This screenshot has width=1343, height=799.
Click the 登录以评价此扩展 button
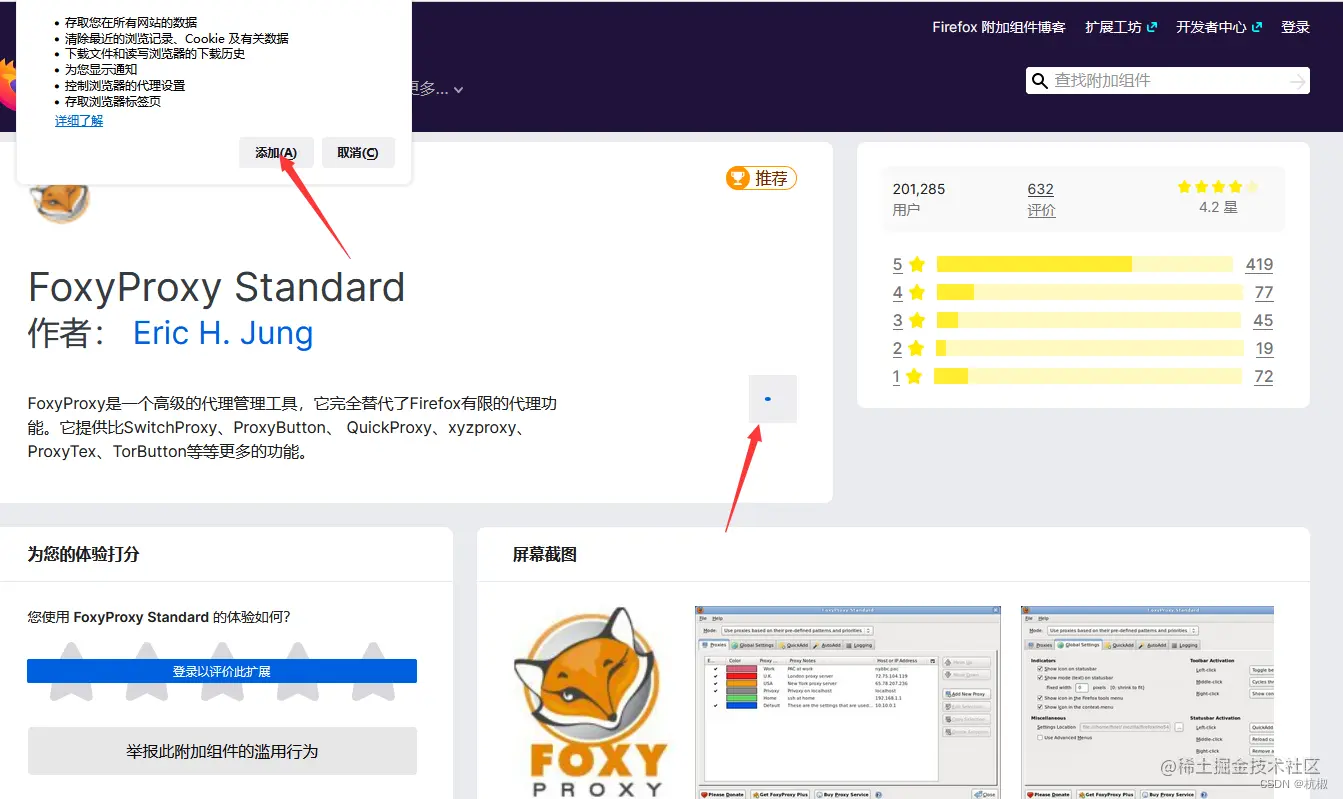pos(222,671)
